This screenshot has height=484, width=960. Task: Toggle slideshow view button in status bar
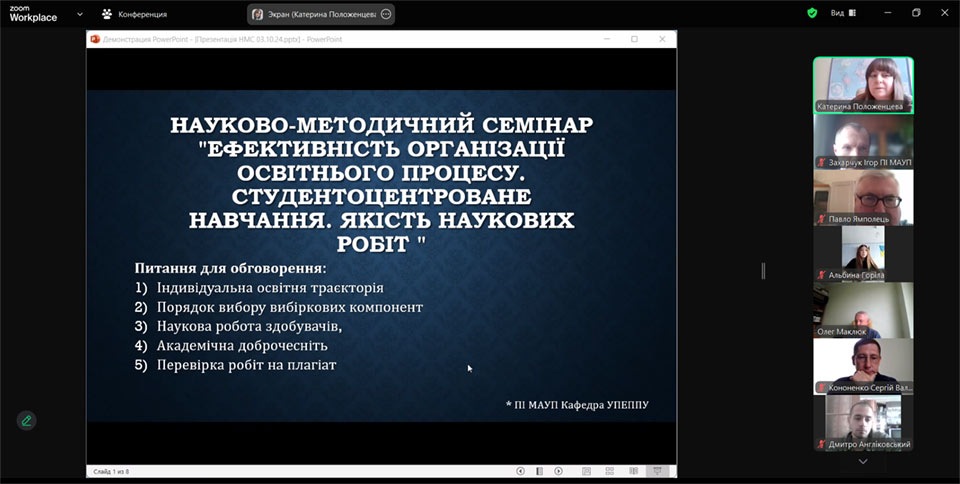point(657,471)
